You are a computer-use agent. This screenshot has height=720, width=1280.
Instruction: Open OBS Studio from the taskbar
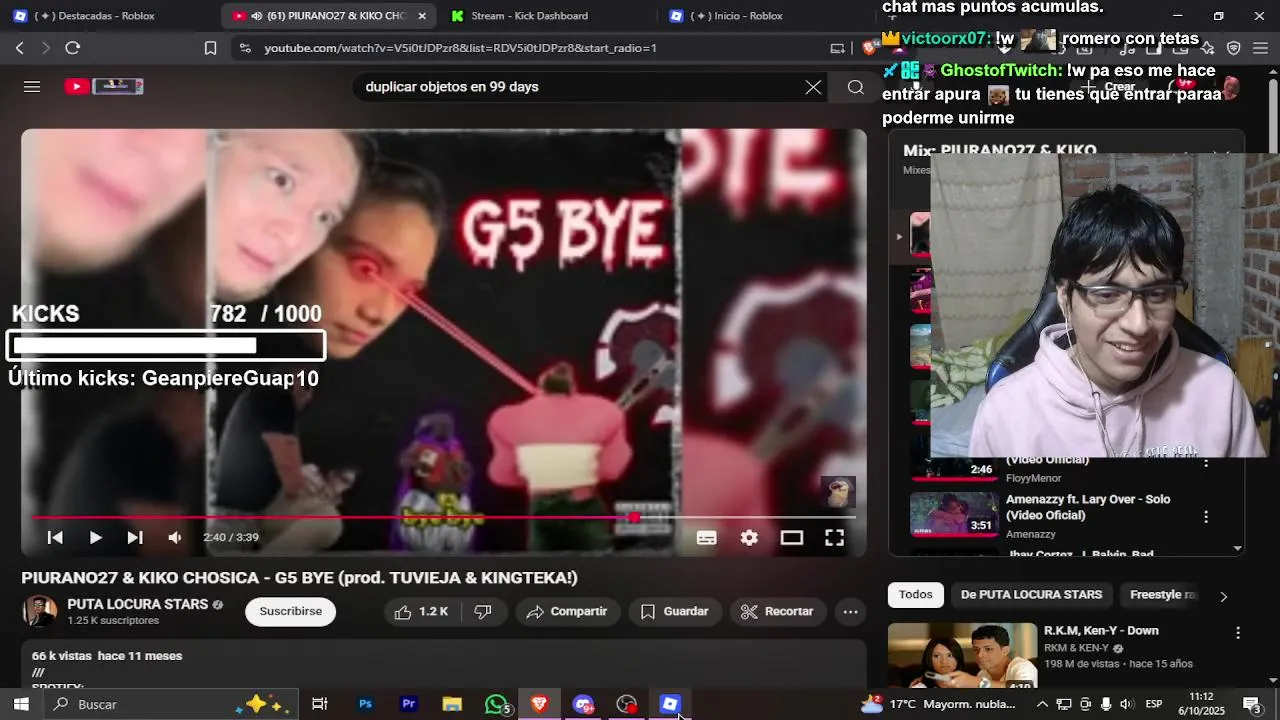(627, 704)
